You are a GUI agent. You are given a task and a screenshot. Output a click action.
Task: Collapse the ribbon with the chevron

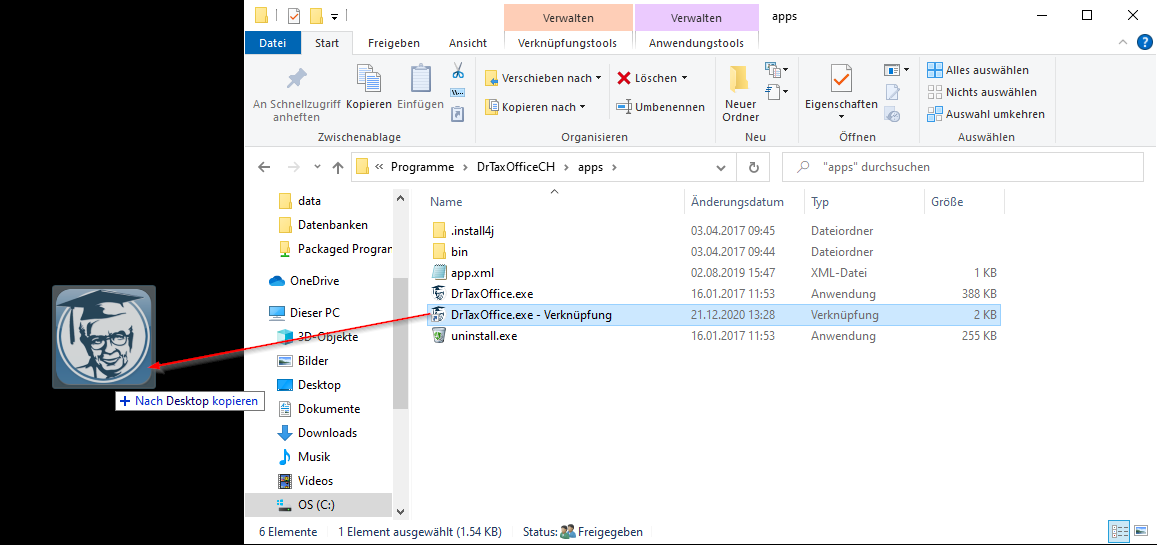(x=1123, y=43)
